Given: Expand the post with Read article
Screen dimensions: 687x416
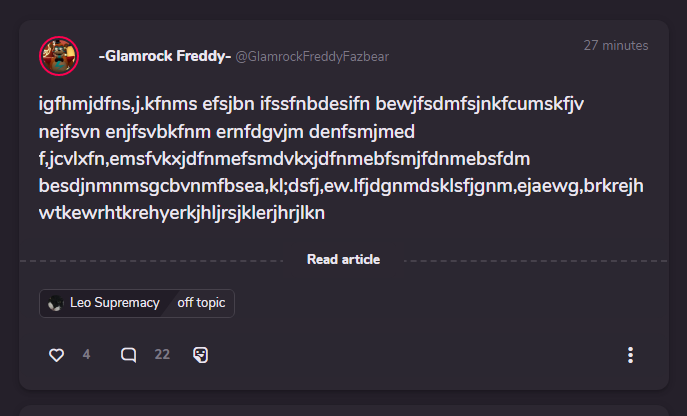Looking at the screenshot, I should [x=344, y=260].
